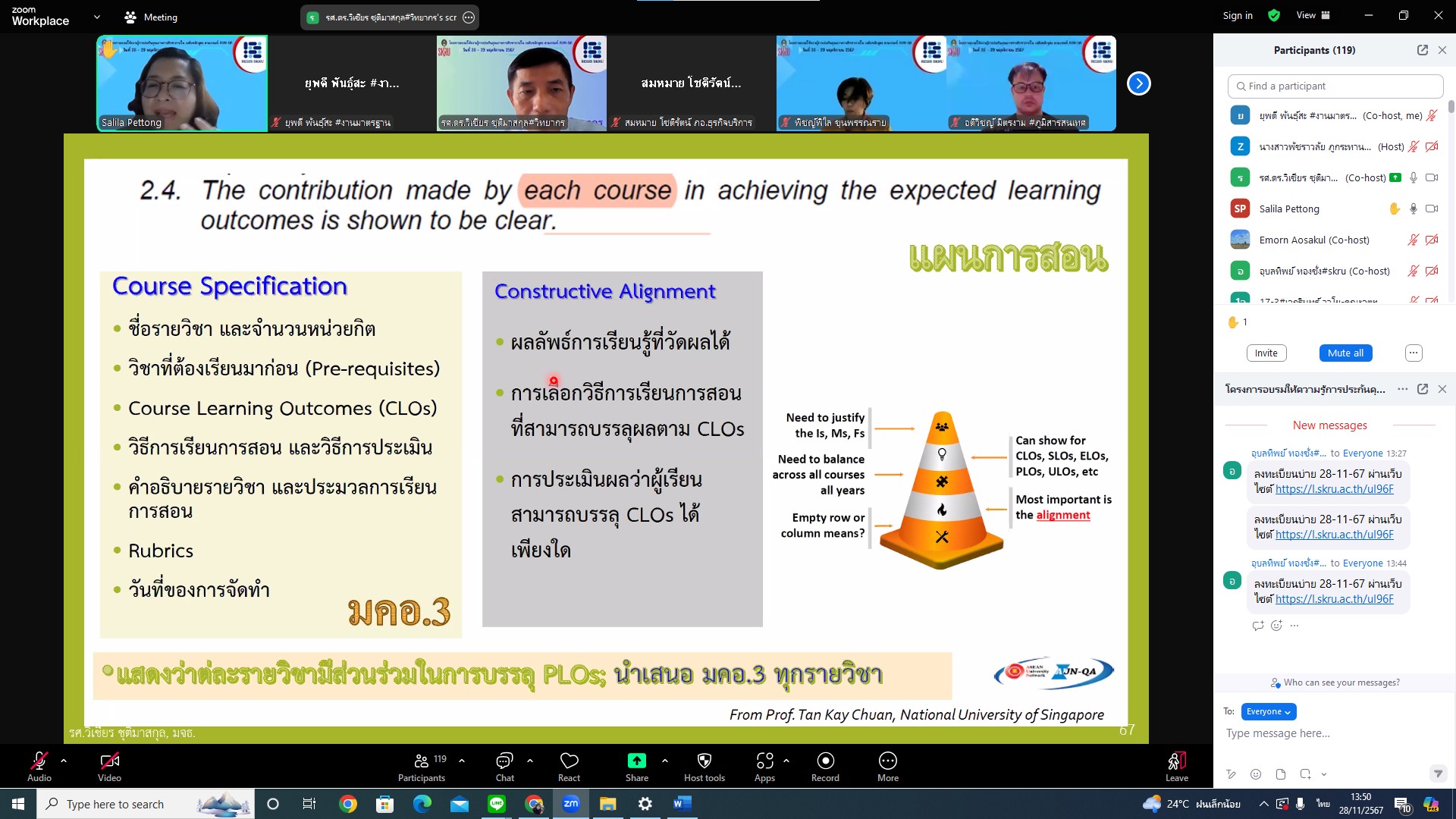Toggle the Host participant's muted microphone icon

pos(1414,146)
